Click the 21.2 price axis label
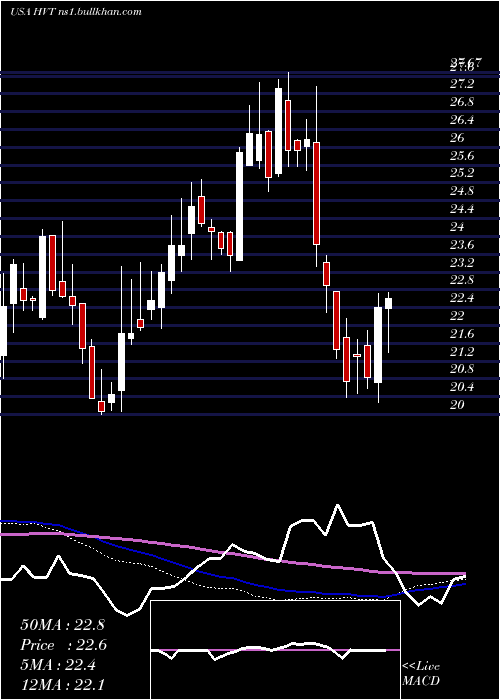 click(462, 352)
